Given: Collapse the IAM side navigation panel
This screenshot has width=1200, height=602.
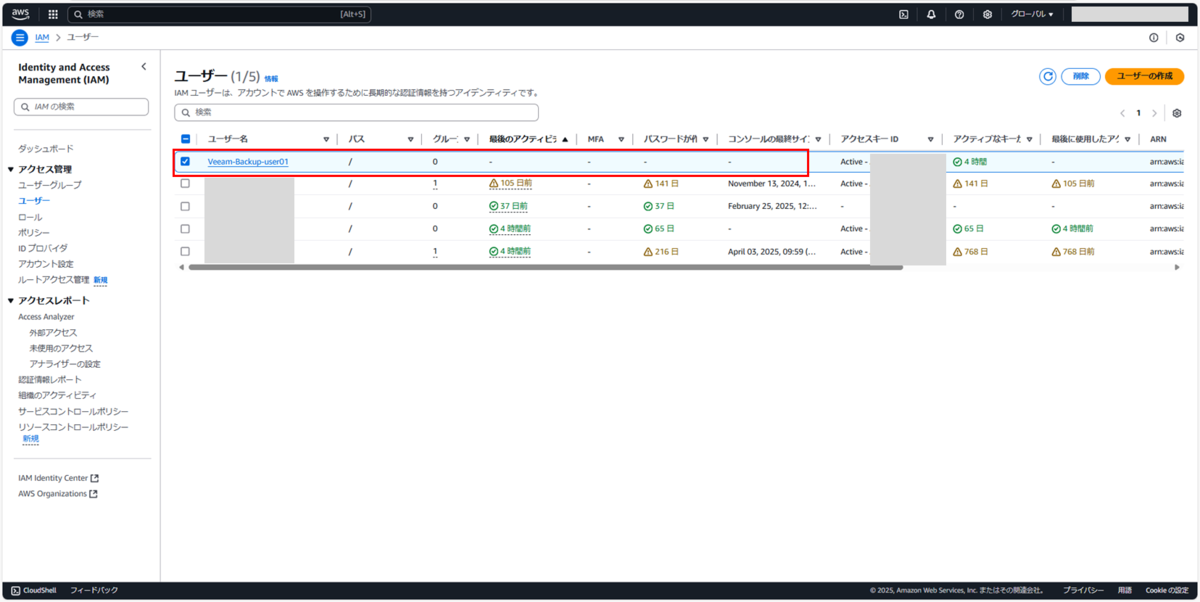Looking at the screenshot, I should 143,67.
